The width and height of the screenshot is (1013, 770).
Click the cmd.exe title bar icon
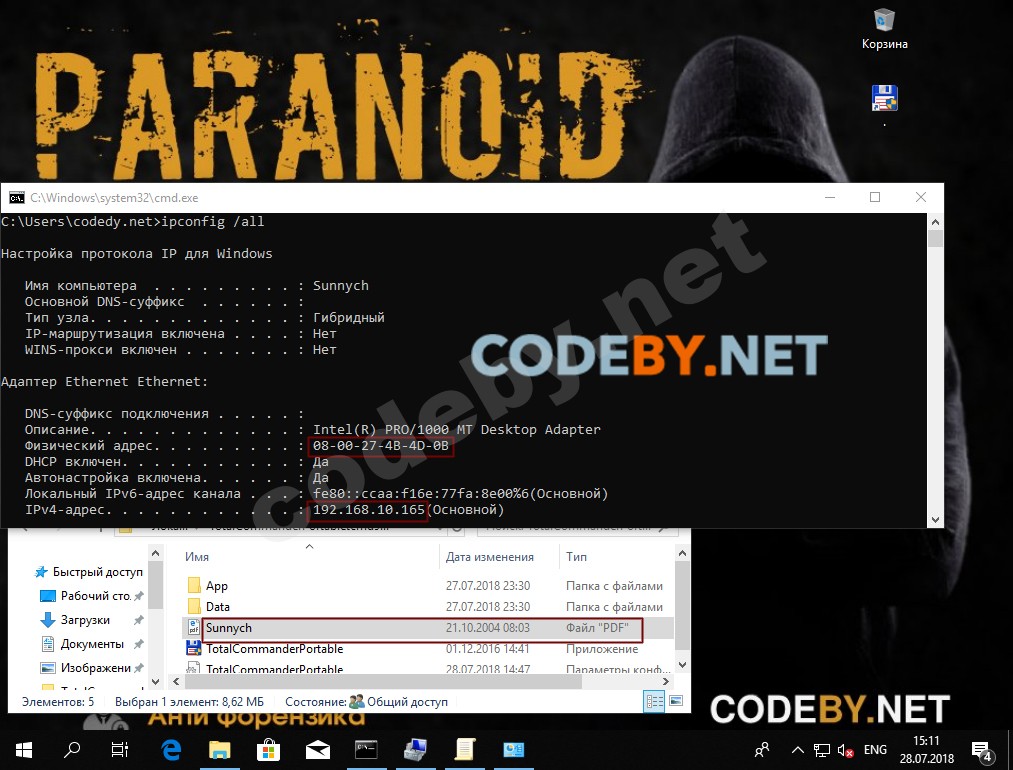pos(16,198)
